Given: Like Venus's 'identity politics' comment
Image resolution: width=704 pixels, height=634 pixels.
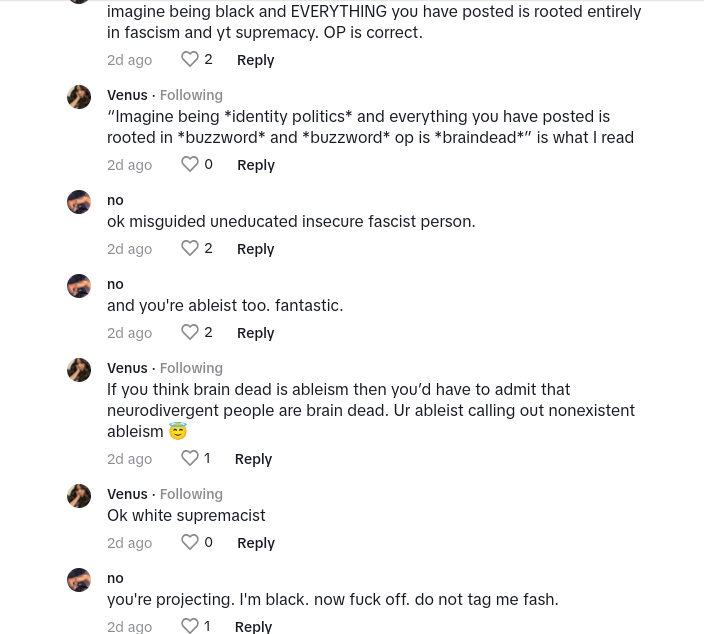Looking at the screenshot, I should pyautogui.click(x=190, y=164).
